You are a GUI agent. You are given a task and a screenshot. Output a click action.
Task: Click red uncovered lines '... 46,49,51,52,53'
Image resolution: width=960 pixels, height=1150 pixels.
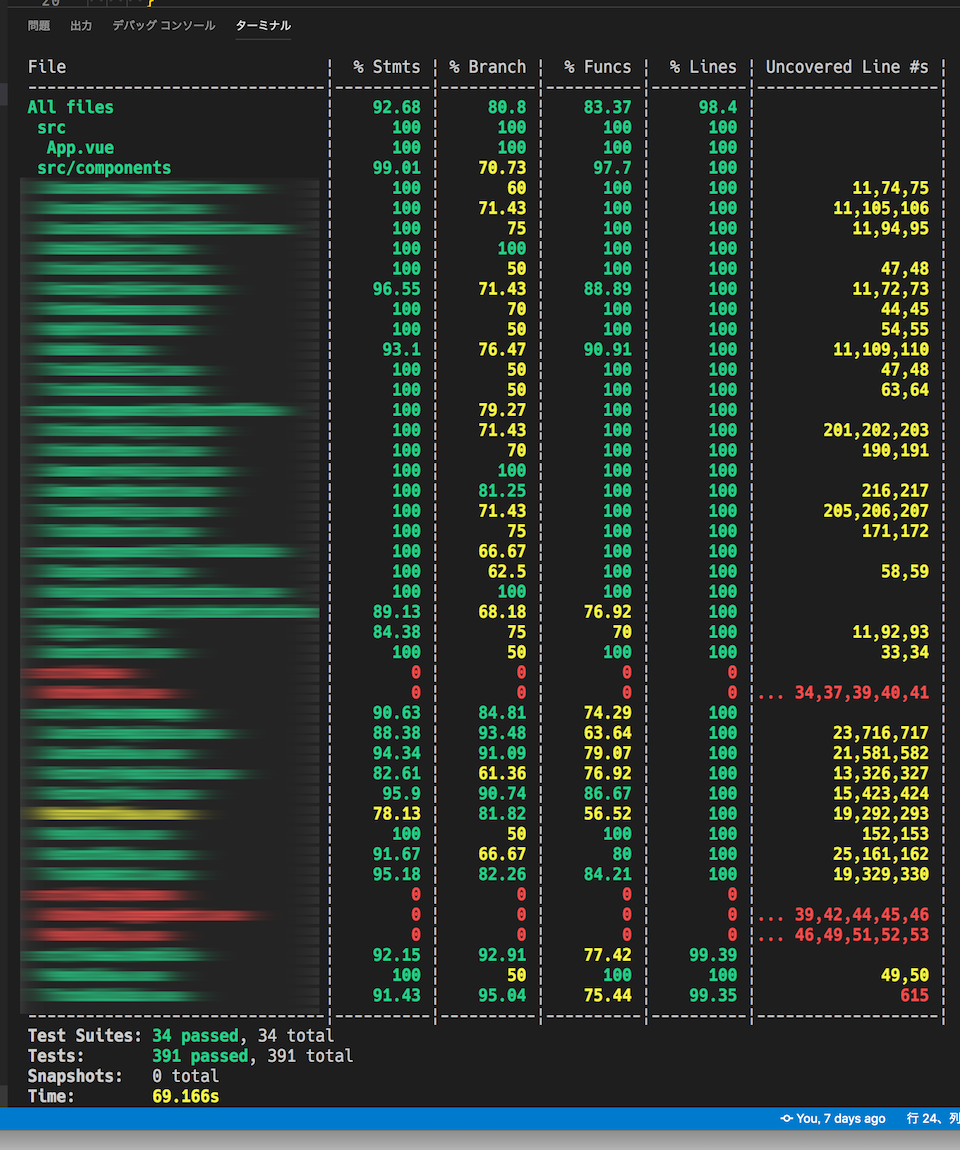pyautogui.click(x=843, y=934)
